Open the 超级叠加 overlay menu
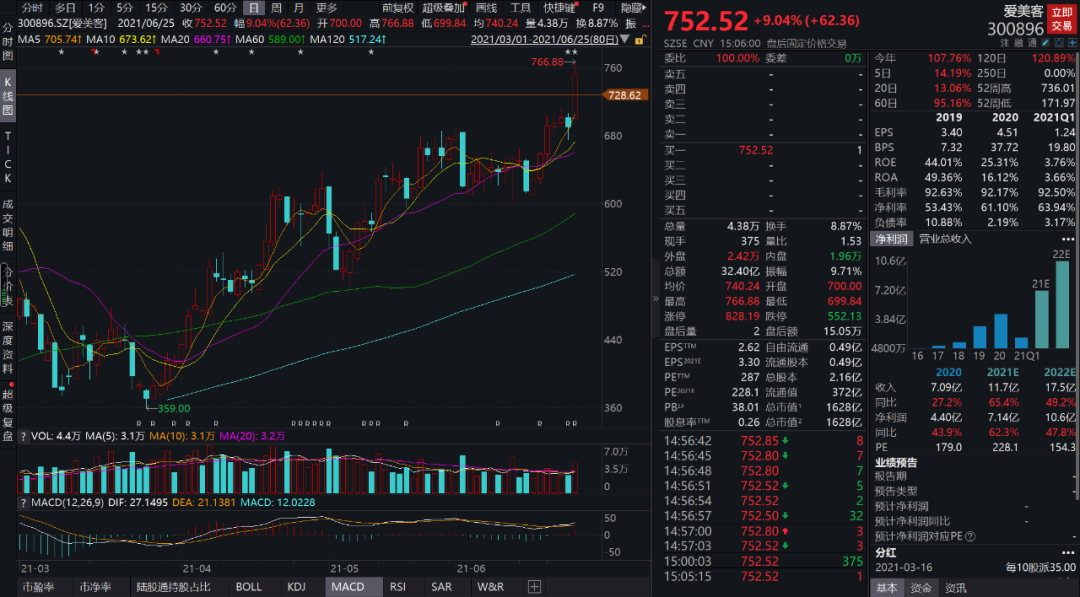The height and width of the screenshot is (597, 1080). [444, 8]
